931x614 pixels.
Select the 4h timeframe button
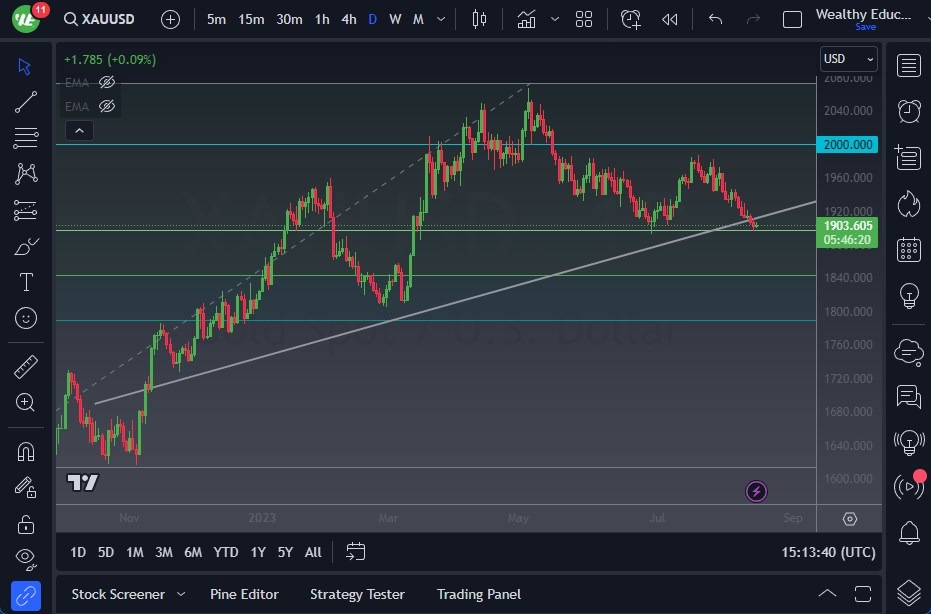click(348, 19)
